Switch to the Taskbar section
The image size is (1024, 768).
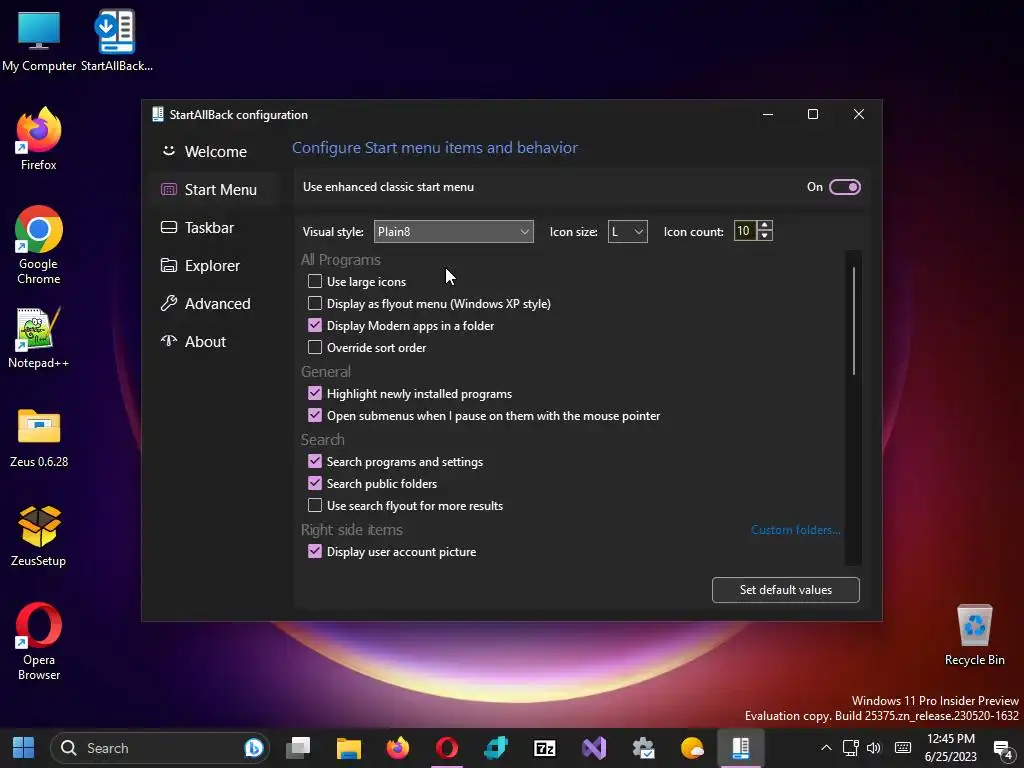[214, 227]
